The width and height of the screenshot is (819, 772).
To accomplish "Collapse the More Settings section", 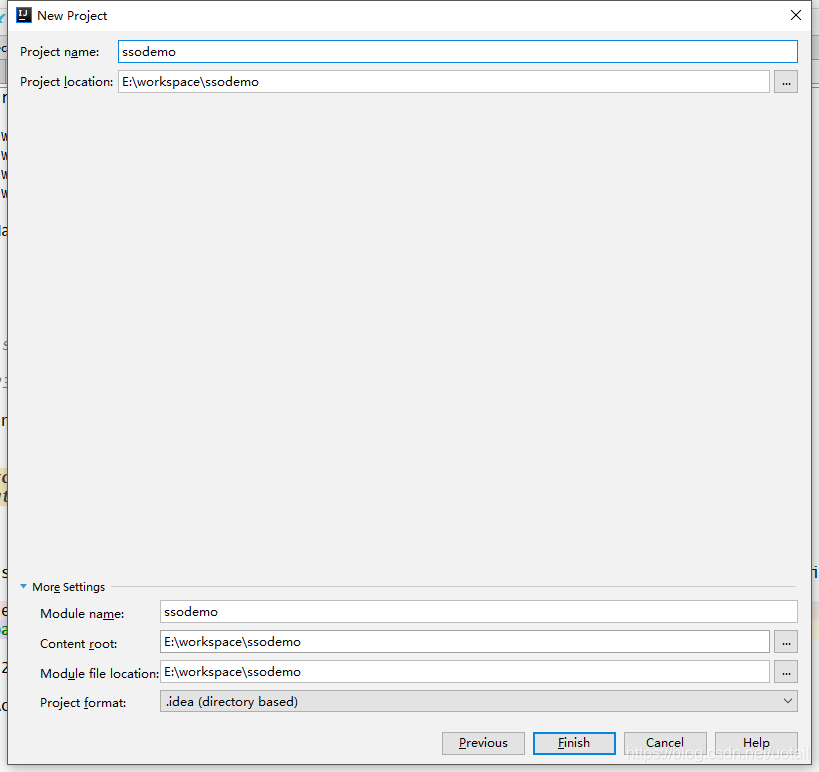I will coord(24,587).
